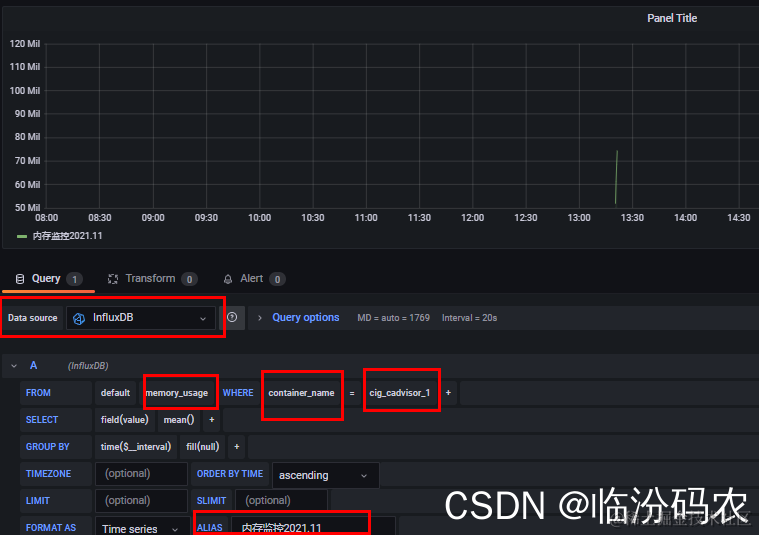
Task: Click the MD = auto = 1769 text
Action: (394, 318)
